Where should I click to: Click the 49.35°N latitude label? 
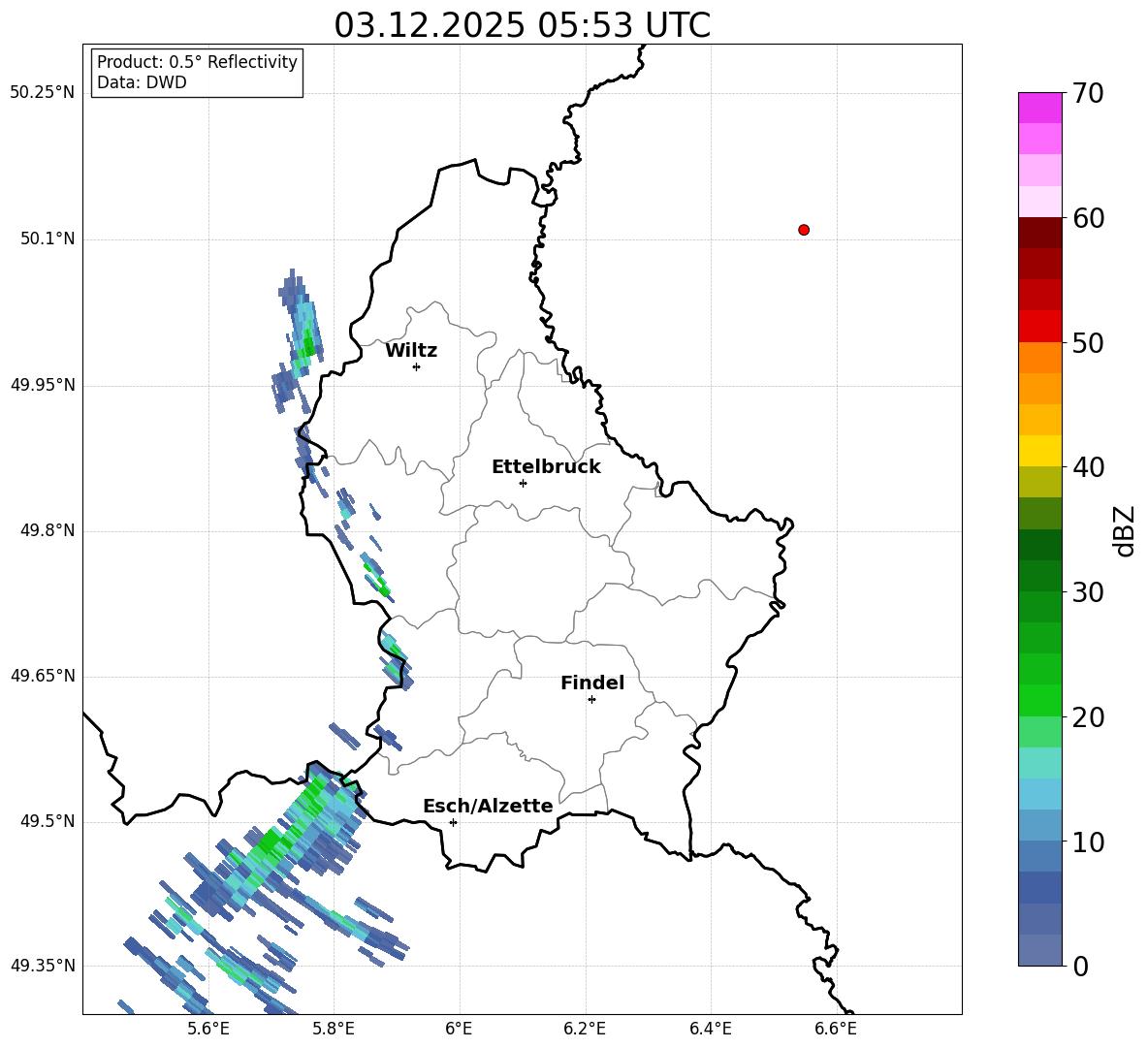(43, 966)
